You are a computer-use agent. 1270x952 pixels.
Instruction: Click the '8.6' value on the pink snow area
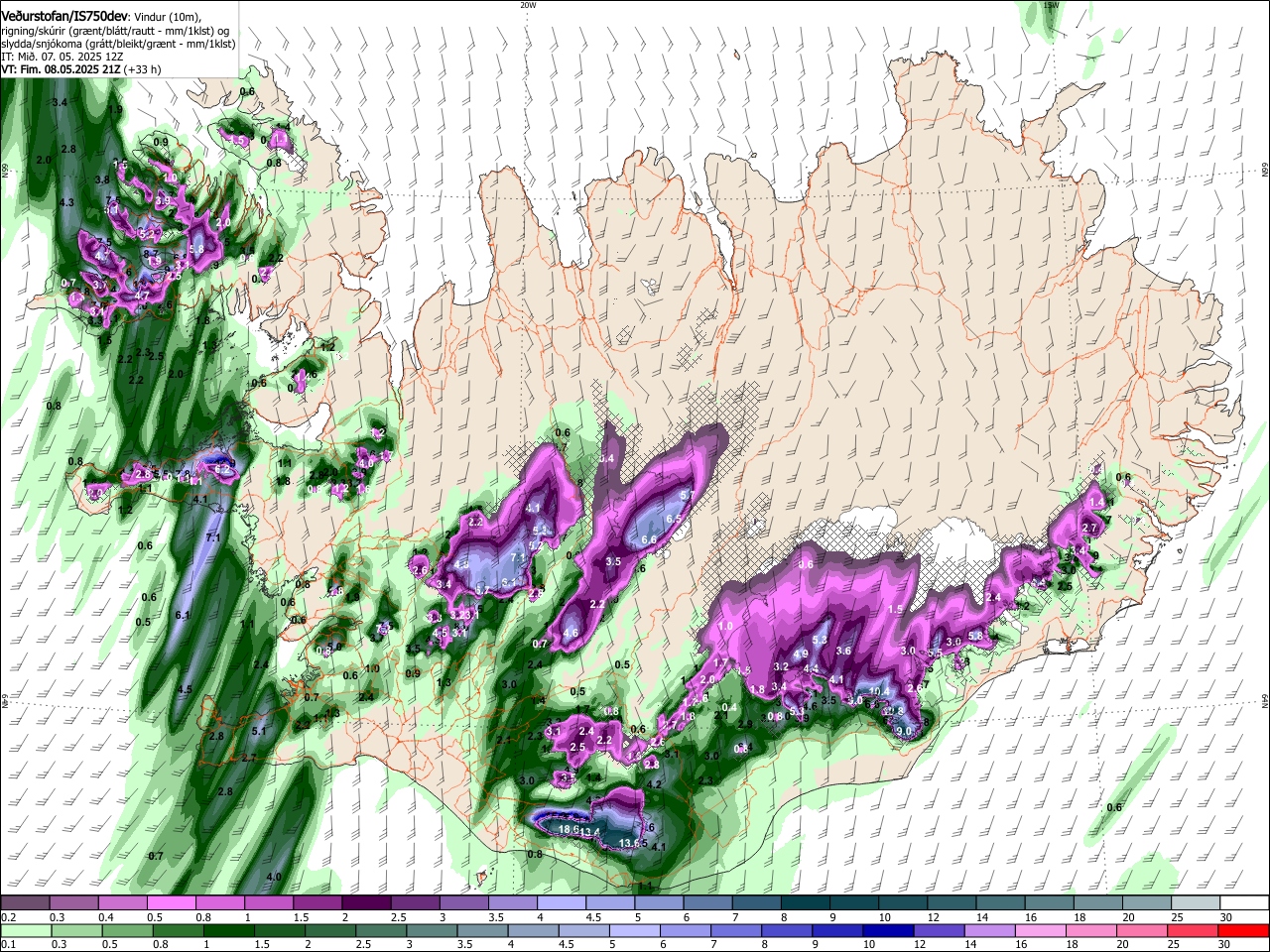tap(807, 564)
